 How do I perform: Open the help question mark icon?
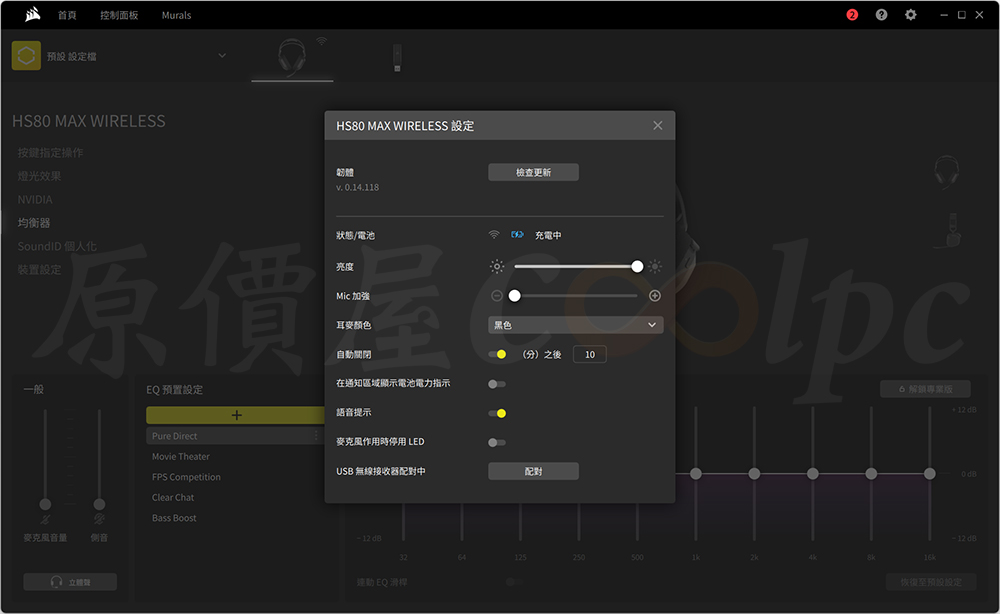[881, 15]
